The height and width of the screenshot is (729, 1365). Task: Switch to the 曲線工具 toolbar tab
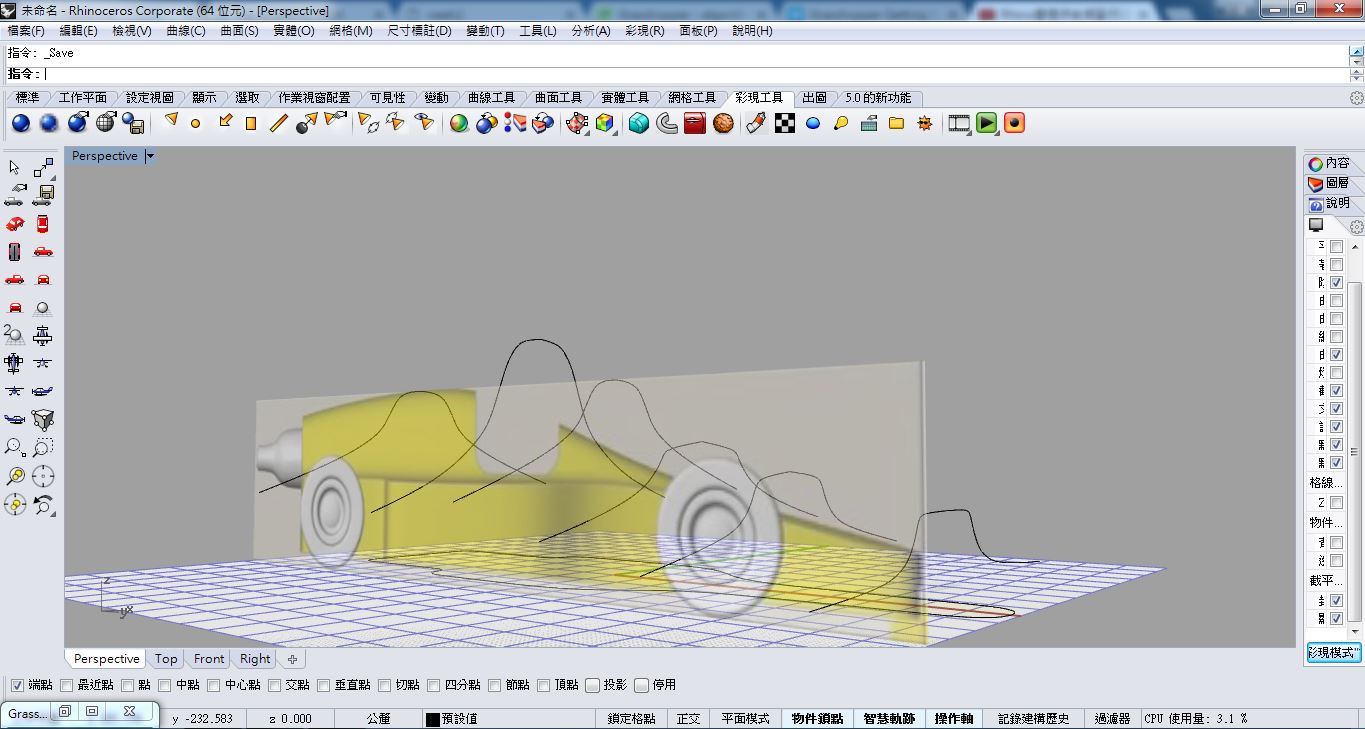click(x=491, y=98)
